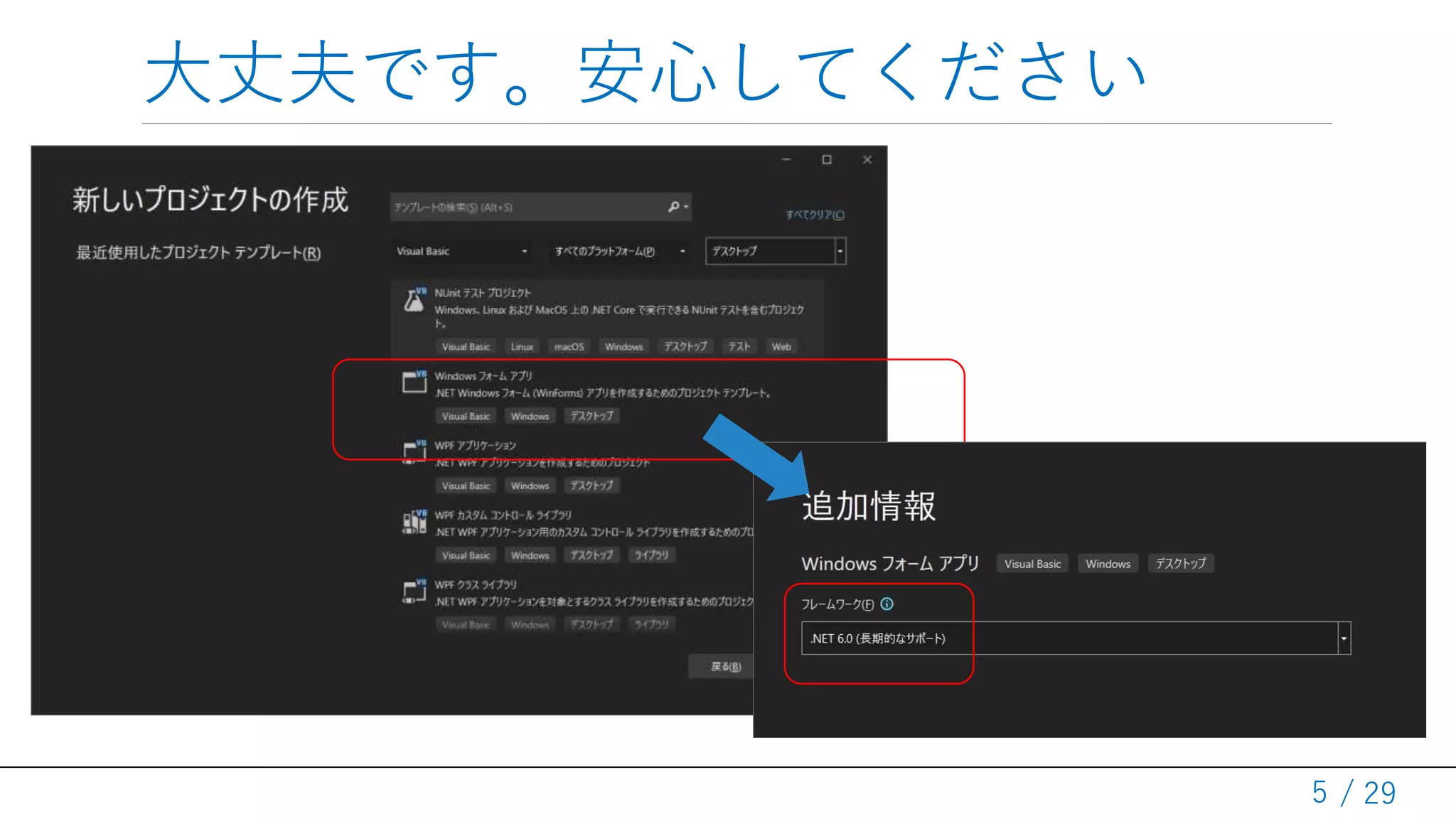Viewport: 1456px width, 819px height.
Task: Click Windows tag in 追加情報 panel
Action: pyautogui.click(x=1108, y=564)
